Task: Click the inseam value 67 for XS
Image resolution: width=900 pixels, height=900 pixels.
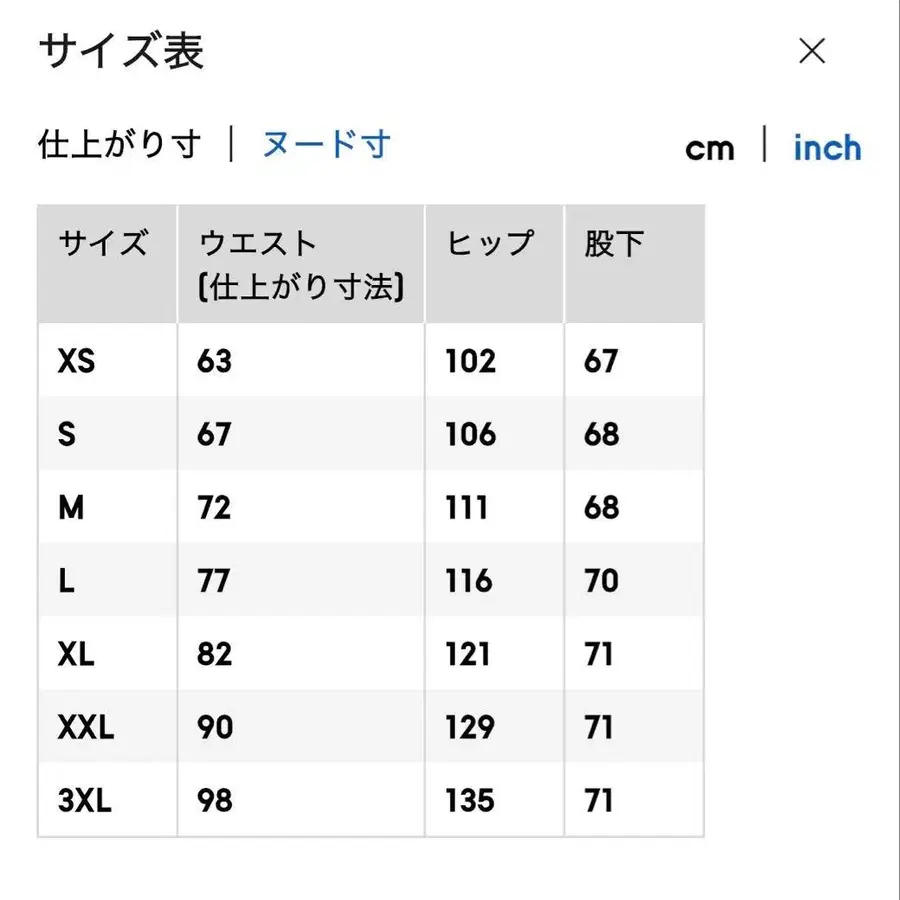Action: (x=600, y=361)
